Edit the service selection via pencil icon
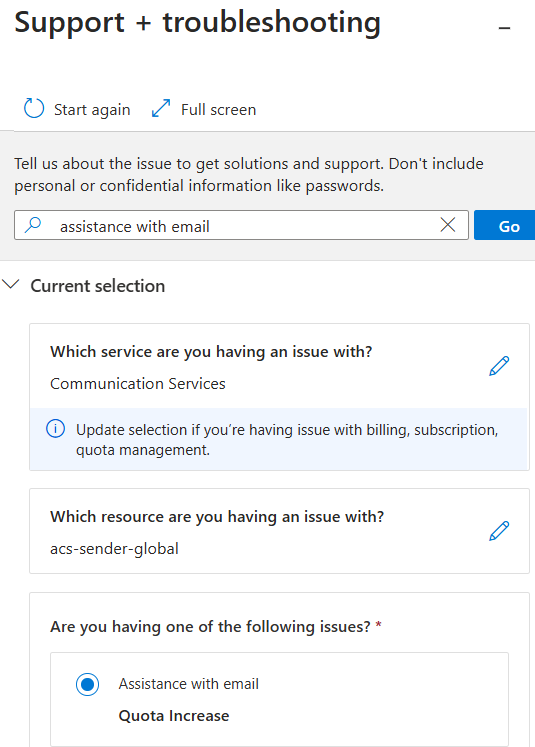 pyautogui.click(x=499, y=366)
